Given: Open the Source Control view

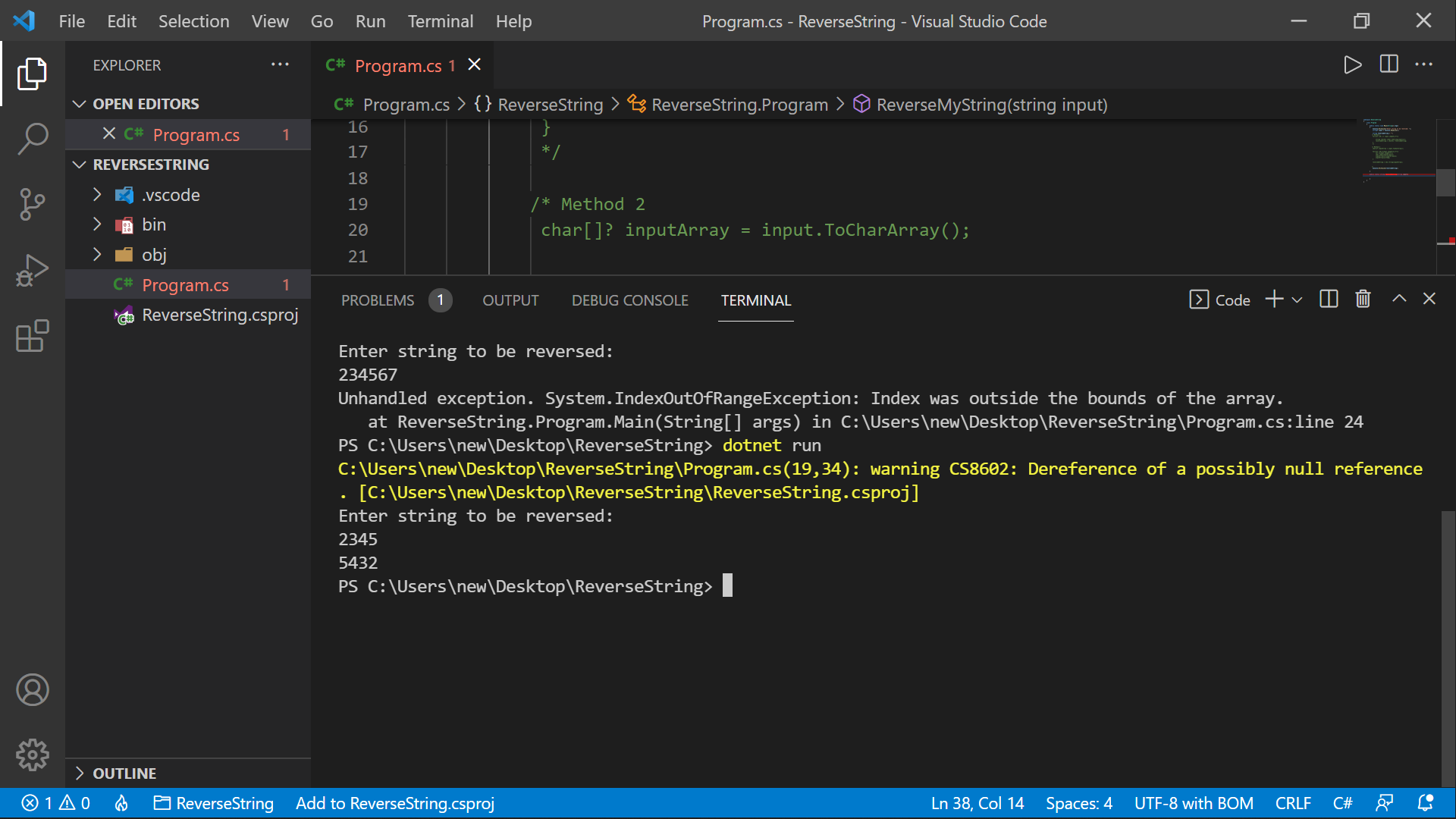Looking at the screenshot, I should click(x=32, y=204).
